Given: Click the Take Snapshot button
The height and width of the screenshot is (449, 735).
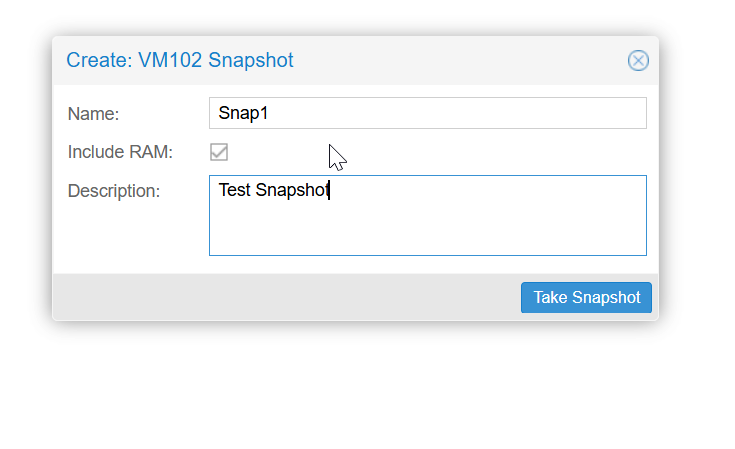Looking at the screenshot, I should 586,297.
